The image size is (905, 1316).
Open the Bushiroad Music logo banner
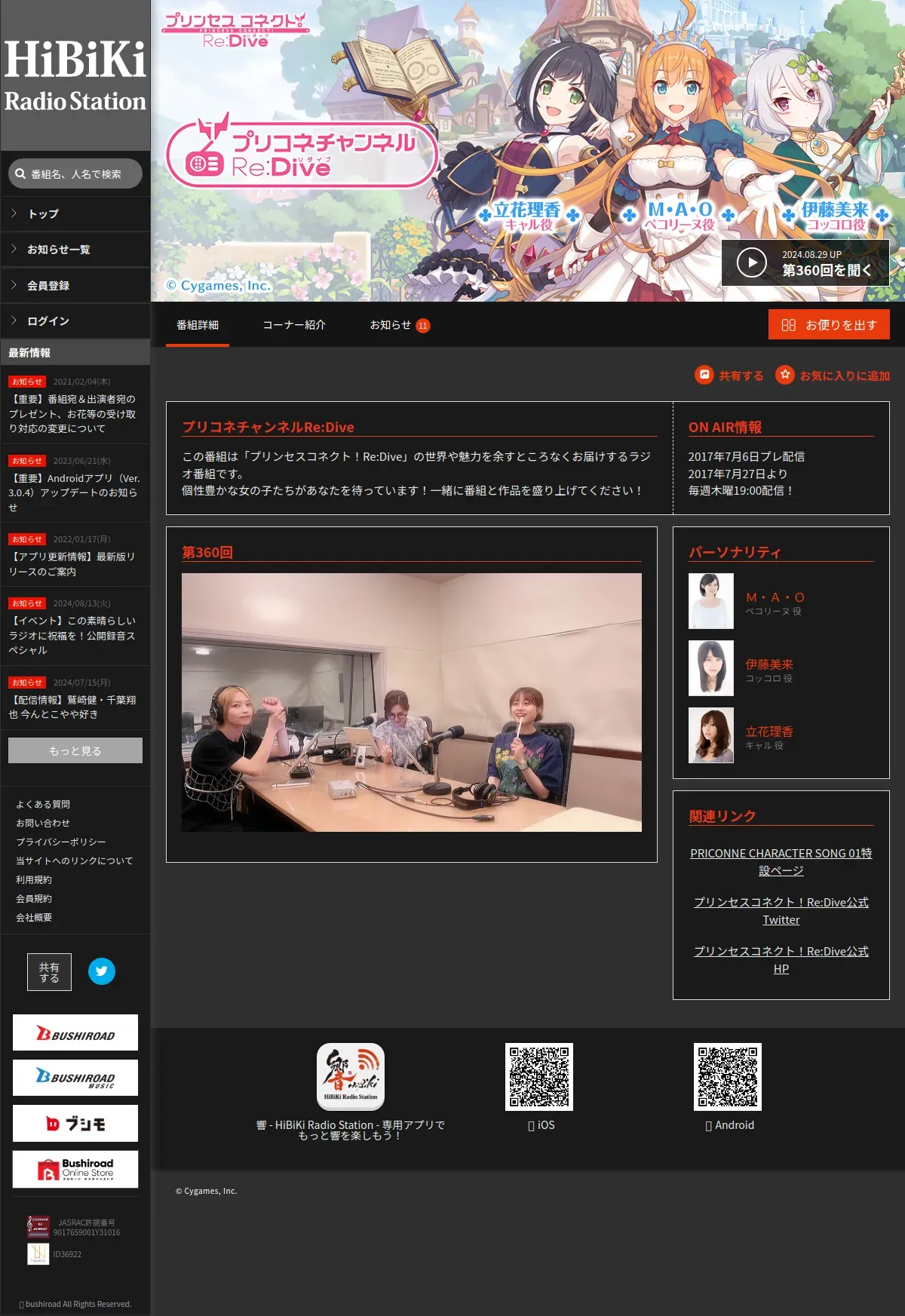pos(75,1078)
